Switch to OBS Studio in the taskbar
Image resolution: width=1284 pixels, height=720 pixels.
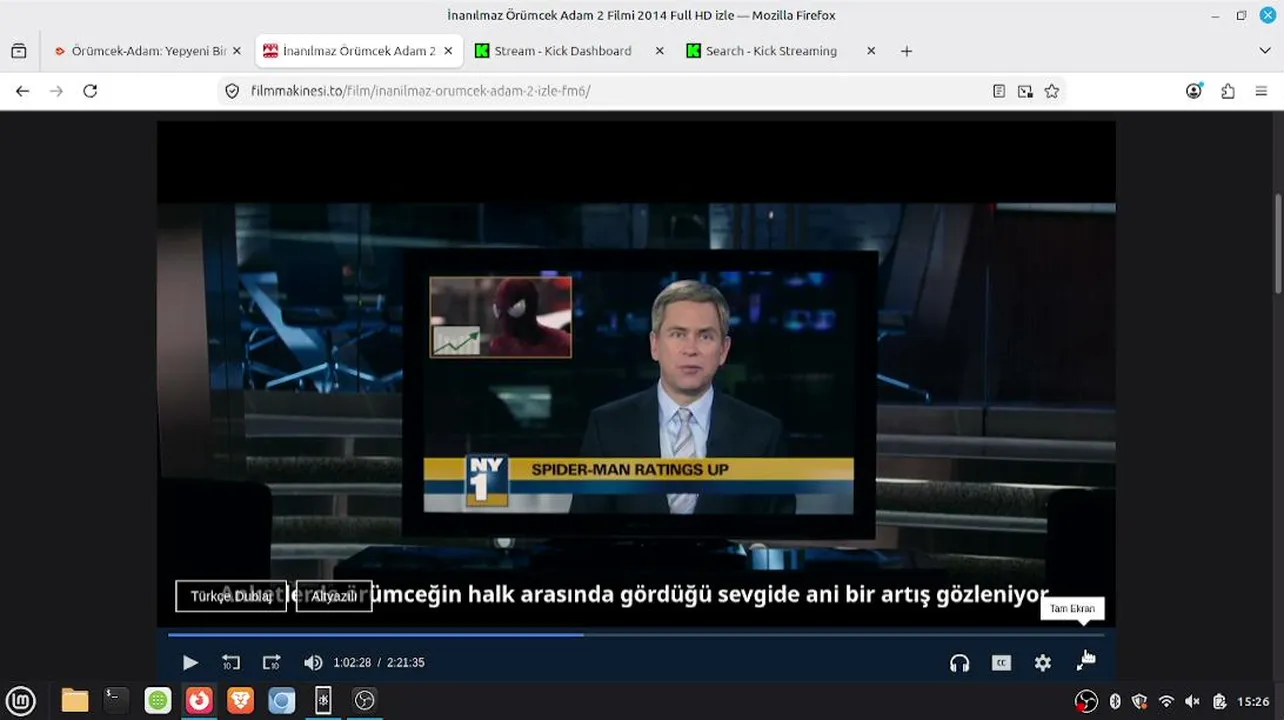tap(364, 701)
